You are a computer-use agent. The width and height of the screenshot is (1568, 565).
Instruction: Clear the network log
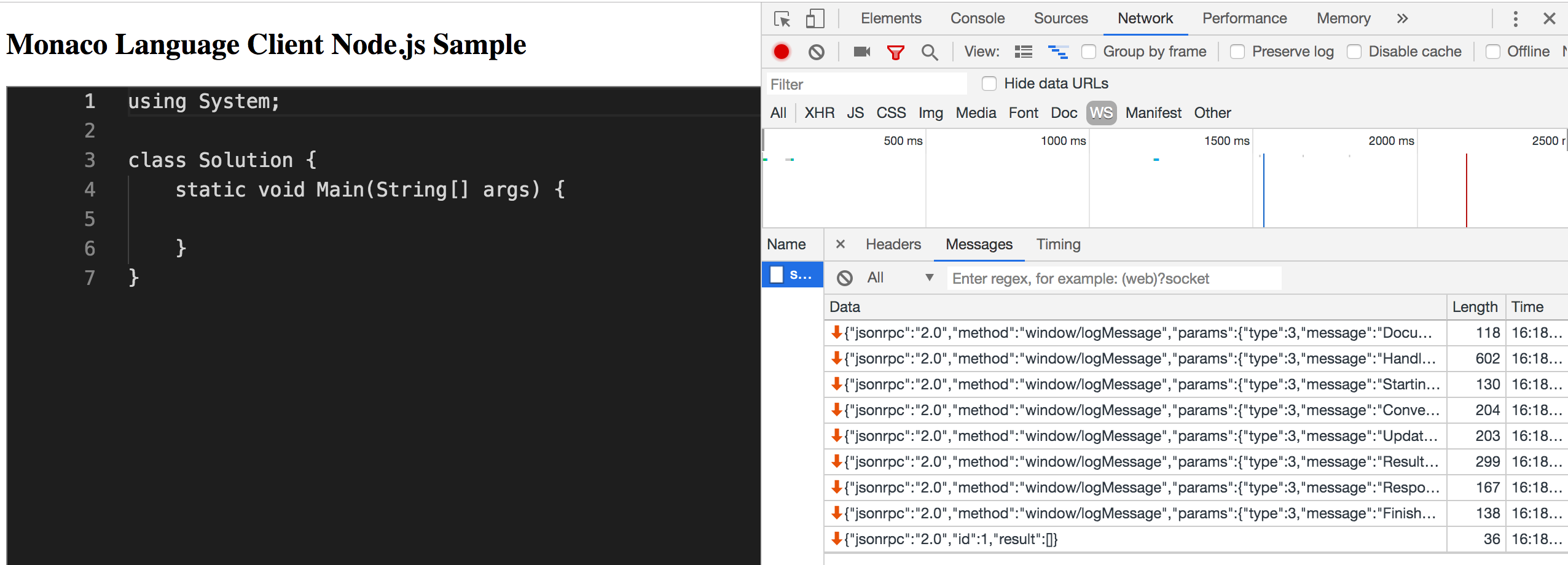817,52
